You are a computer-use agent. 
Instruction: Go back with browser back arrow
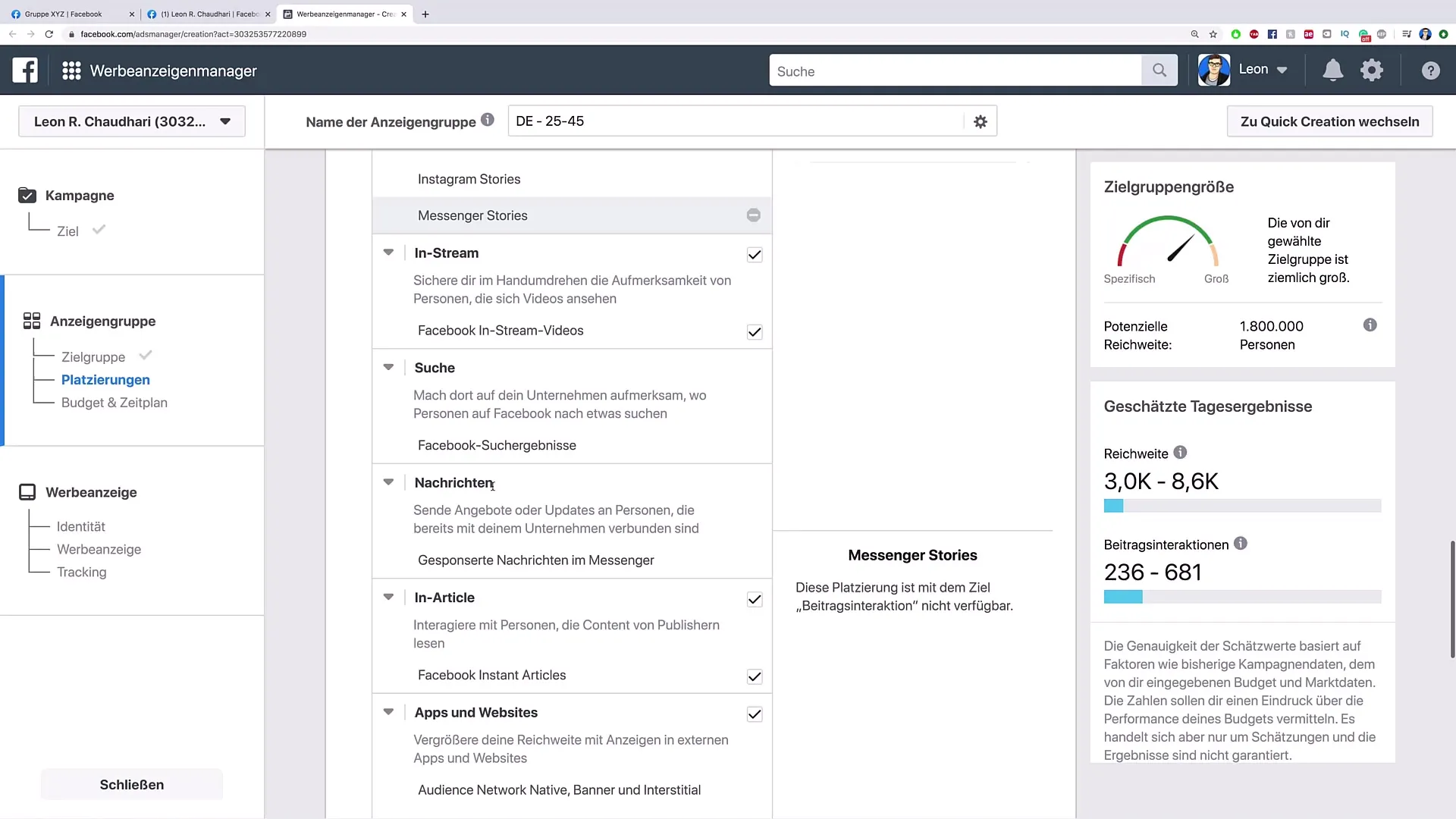coord(12,34)
